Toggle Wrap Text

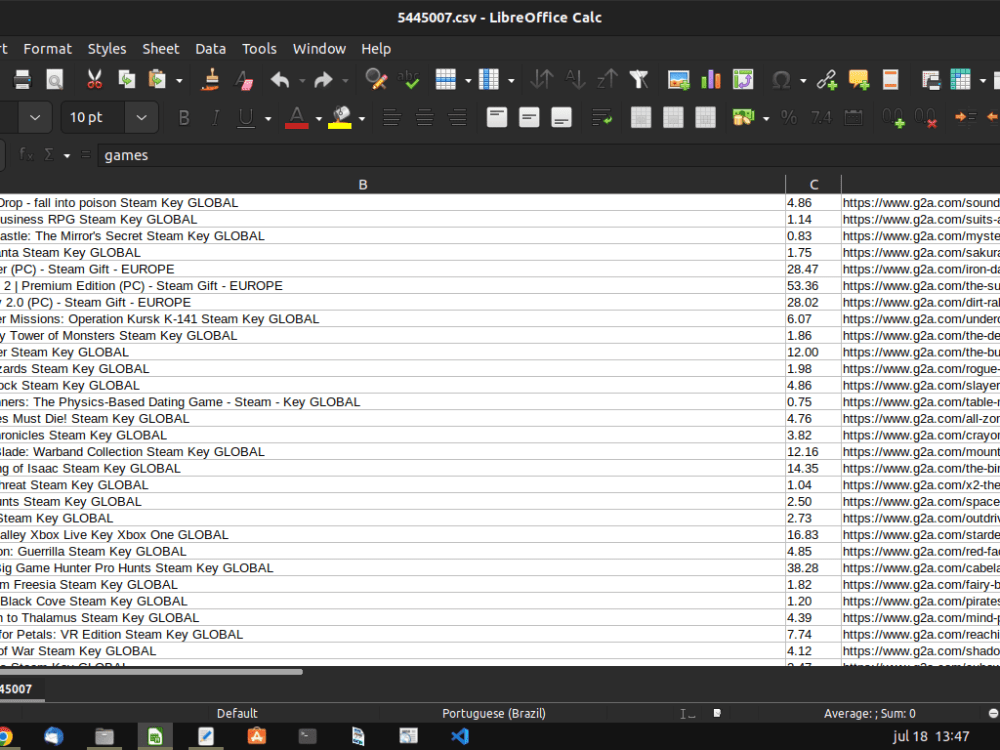[x=602, y=117]
